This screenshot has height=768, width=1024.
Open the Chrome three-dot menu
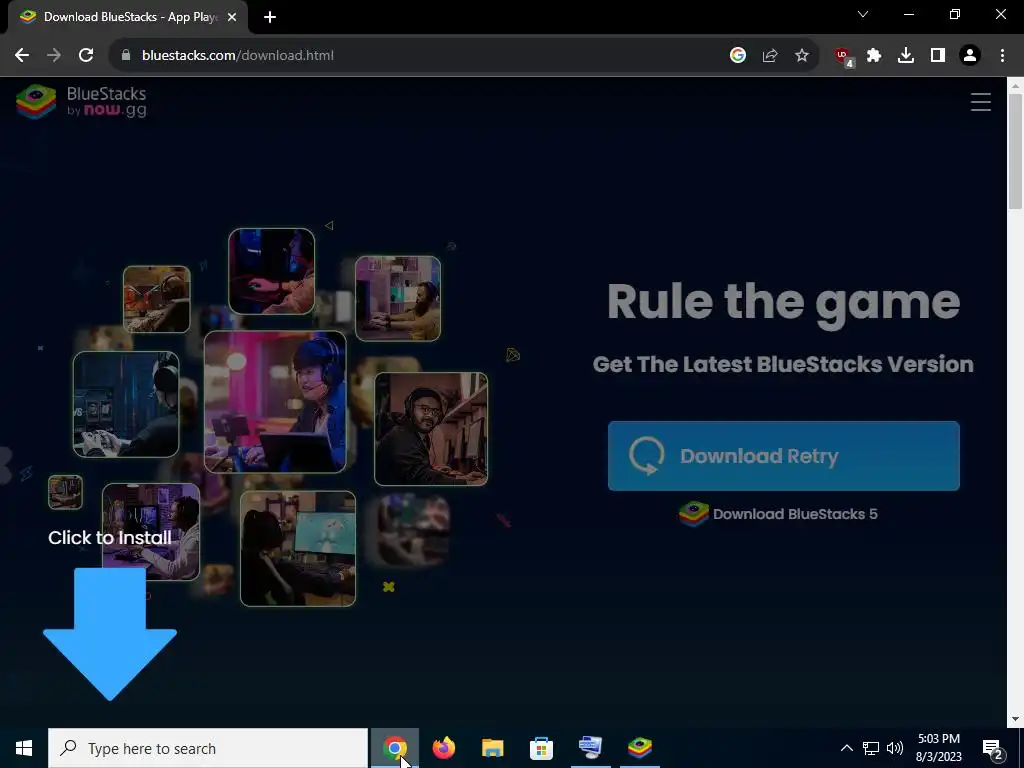coord(1002,56)
